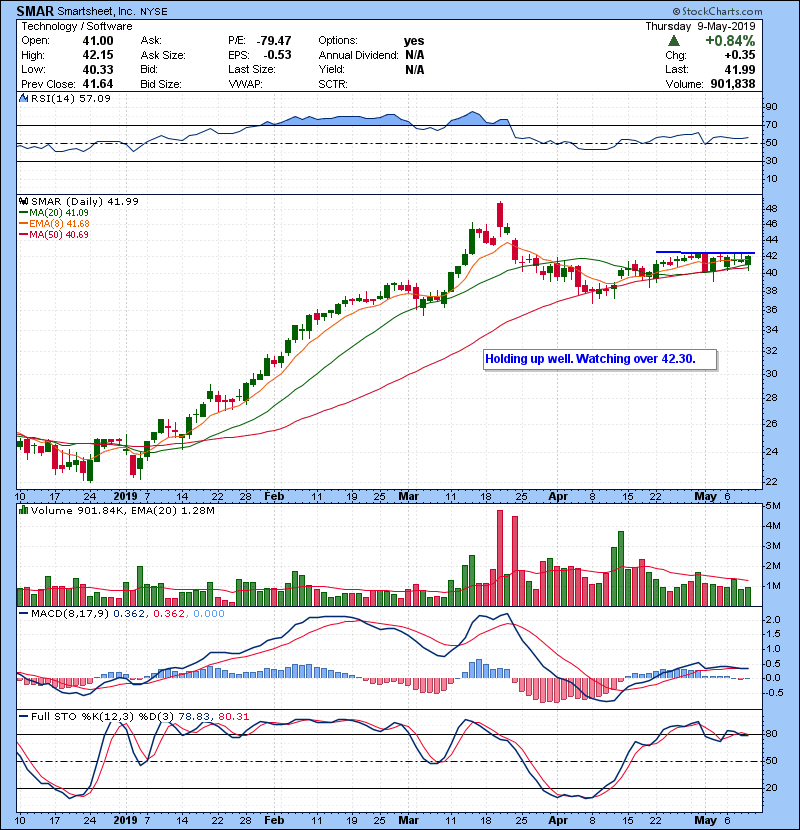800x830 pixels.
Task: Click the High value 42.15
Action: click(x=98, y=55)
